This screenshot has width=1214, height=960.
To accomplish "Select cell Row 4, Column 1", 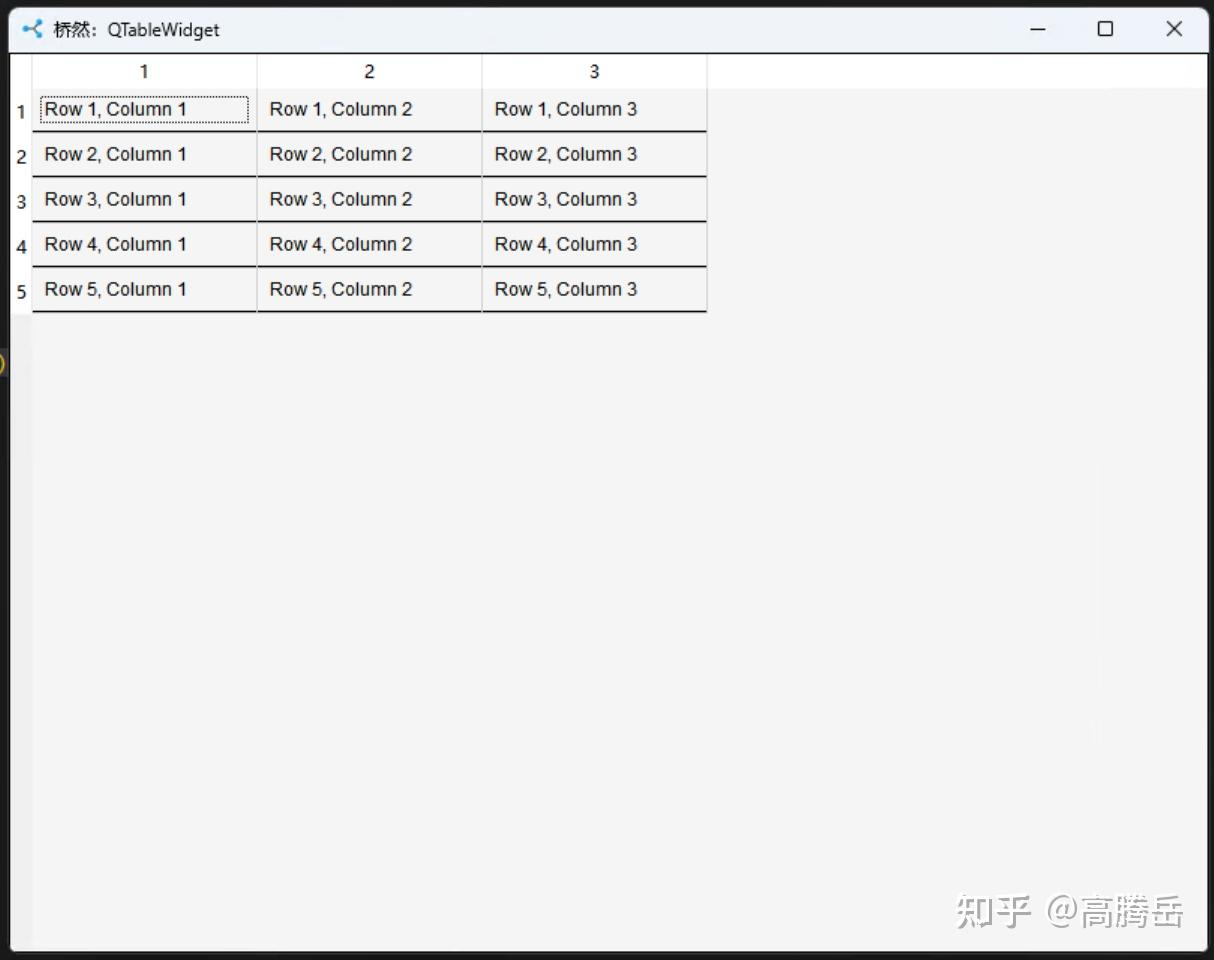I will point(143,244).
